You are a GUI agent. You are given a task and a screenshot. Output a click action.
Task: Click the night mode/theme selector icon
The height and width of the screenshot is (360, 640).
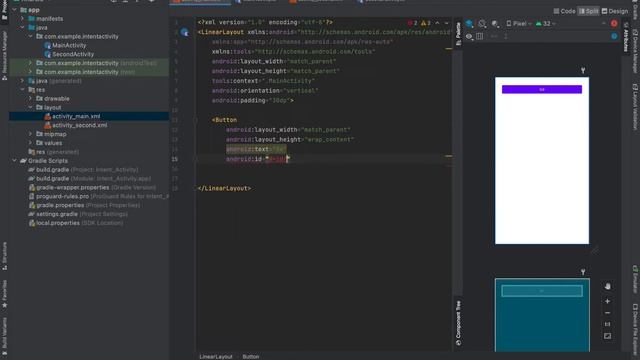pos(495,24)
